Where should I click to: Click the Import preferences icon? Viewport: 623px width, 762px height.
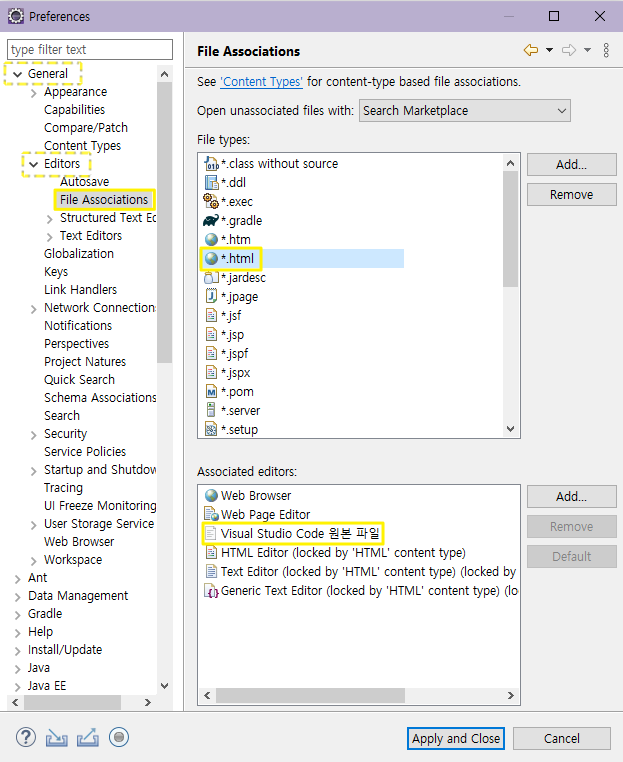[x=56, y=738]
